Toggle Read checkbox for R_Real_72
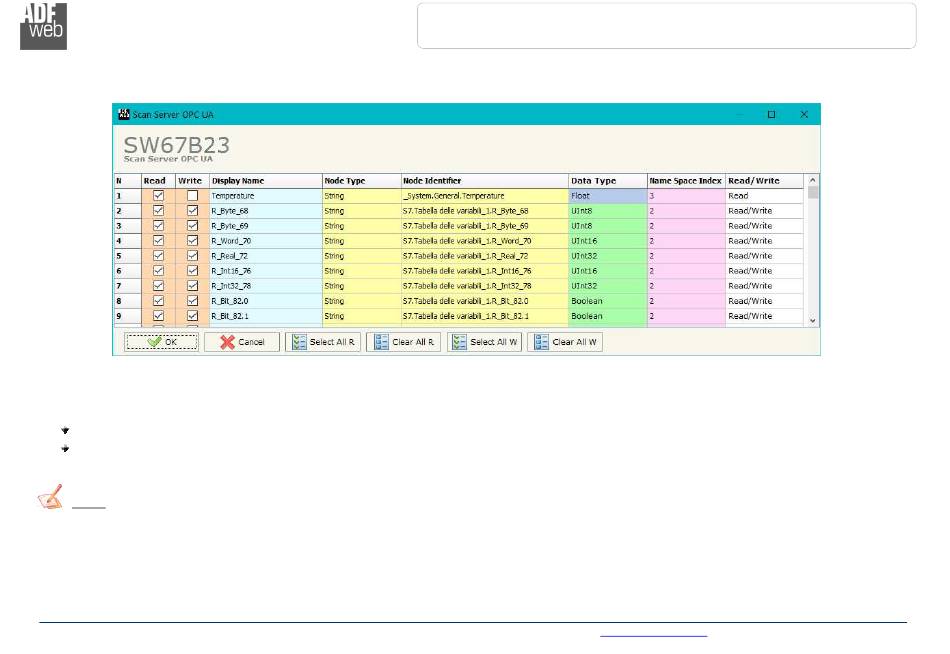This screenshot has width=950, height=654. click(158, 256)
